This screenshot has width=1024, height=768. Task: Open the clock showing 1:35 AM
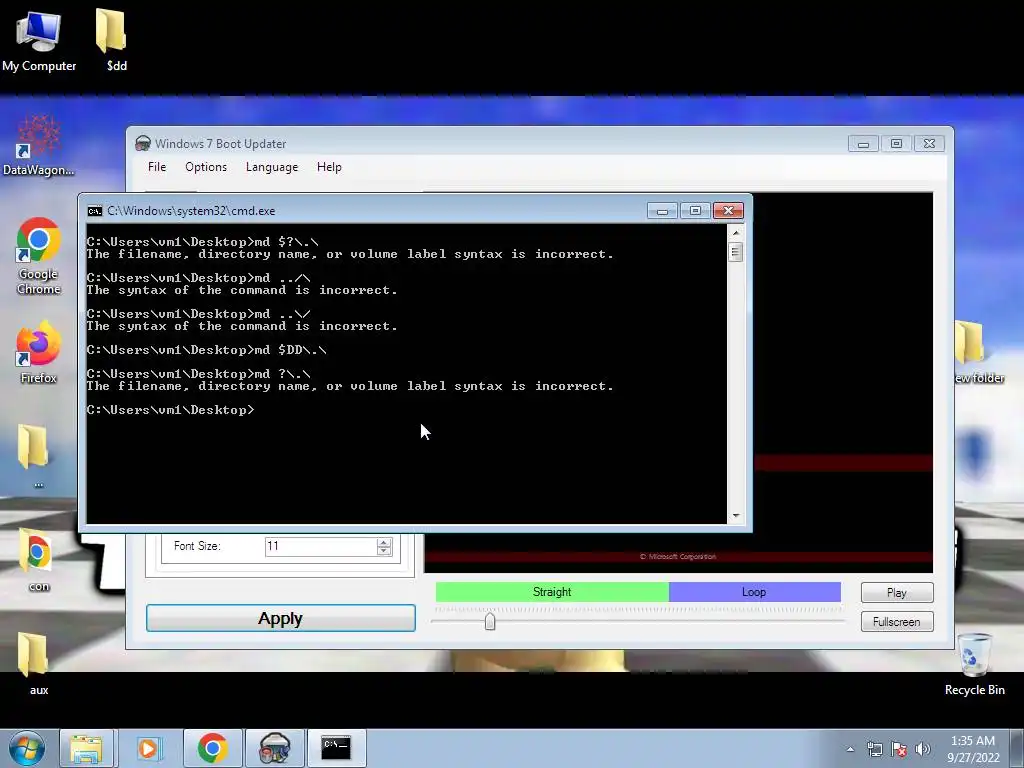coord(973,749)
